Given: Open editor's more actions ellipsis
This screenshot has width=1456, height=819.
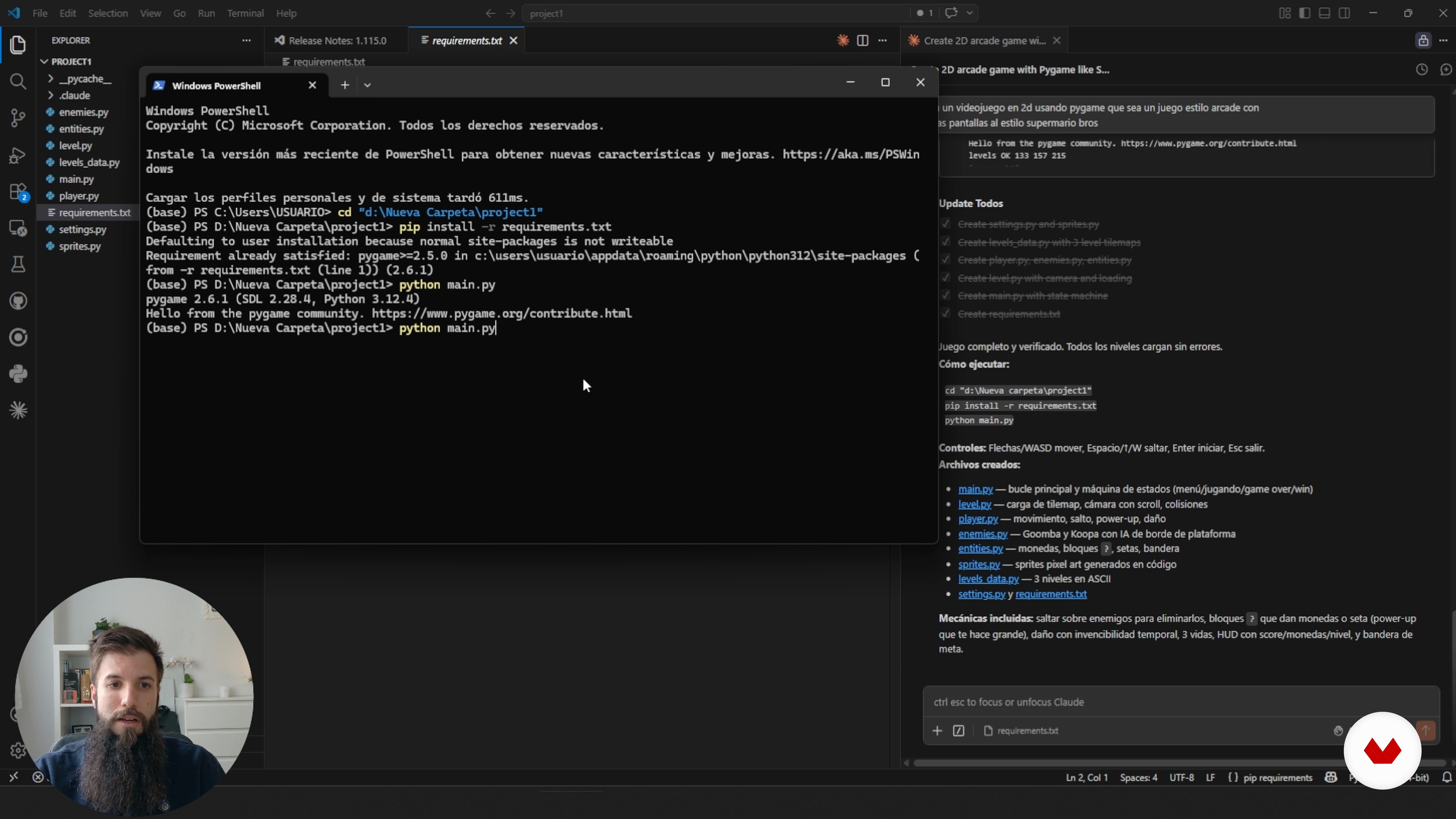Looking at the screenshot, I should (883, 41).
